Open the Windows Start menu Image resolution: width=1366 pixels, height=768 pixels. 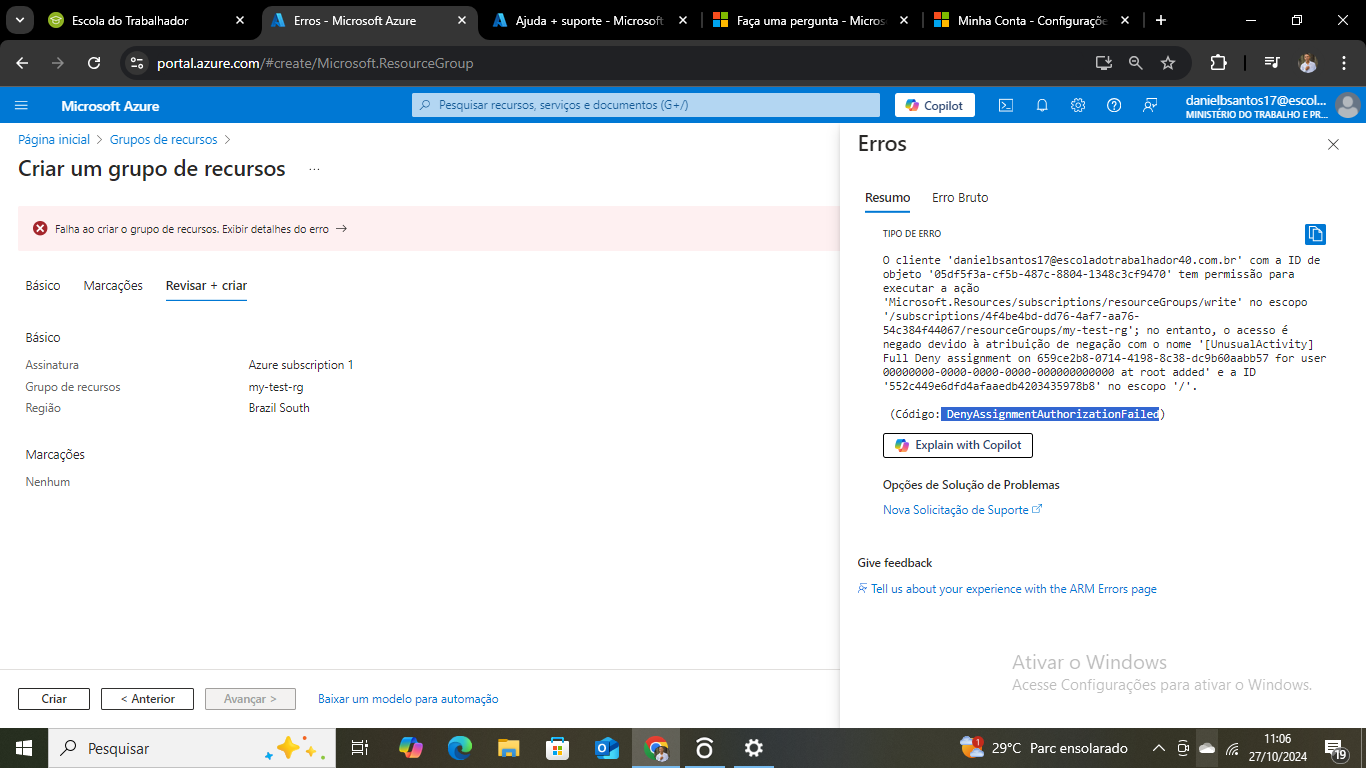24,748
